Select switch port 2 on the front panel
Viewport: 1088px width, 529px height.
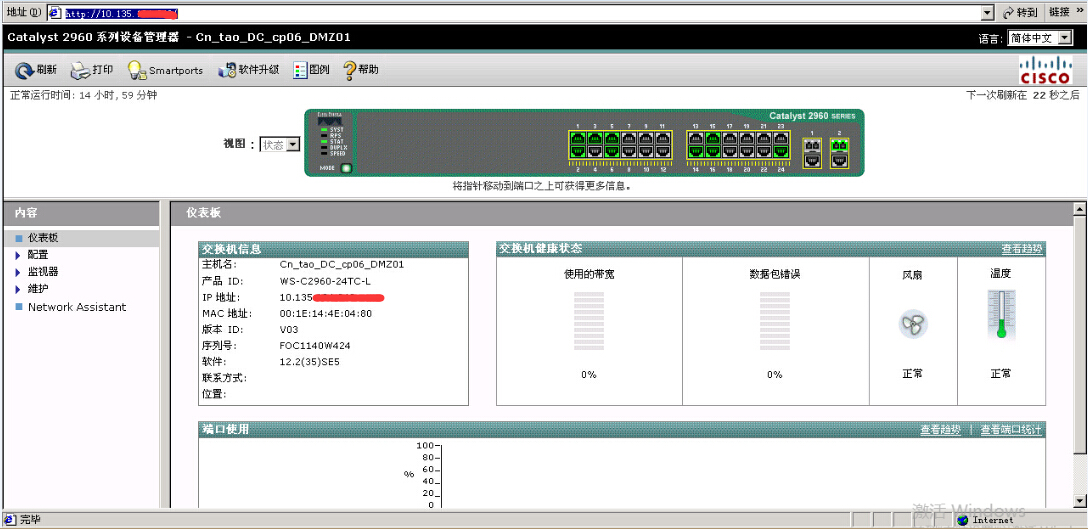pyautogui.click(x=578, y=151)
